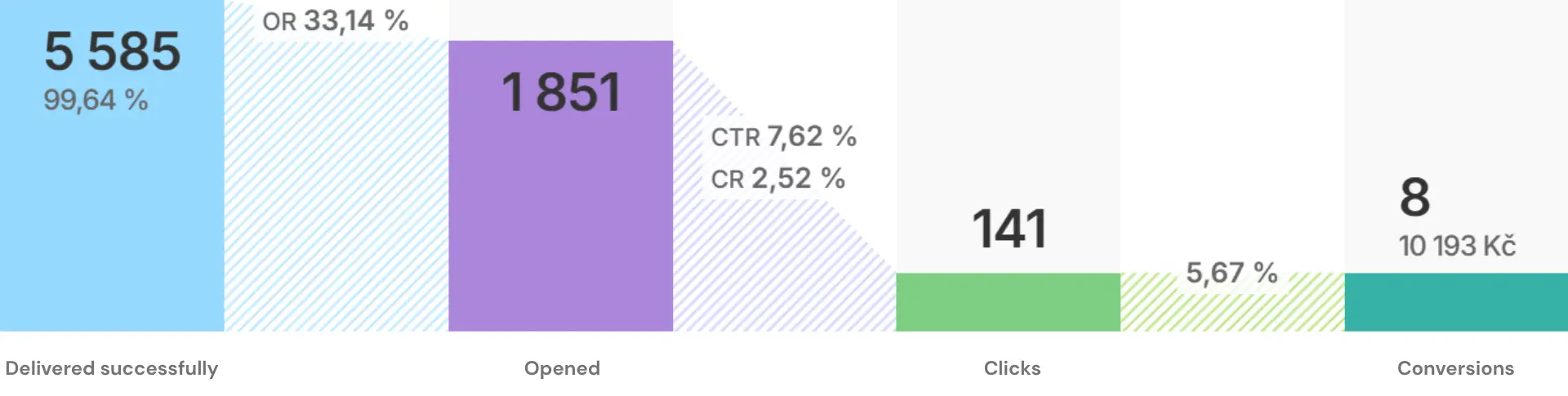Screen dimensions: 1568x396
Task: Click the 5 585 delivered count
Action: click(x=112, y=51)
